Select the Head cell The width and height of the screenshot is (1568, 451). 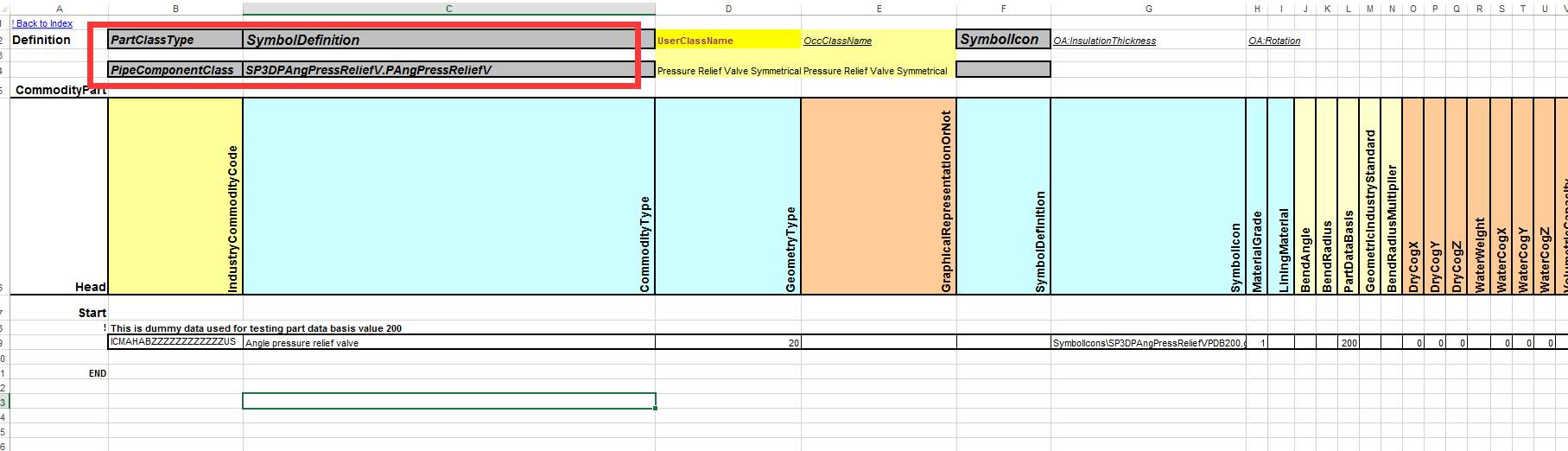[x=59, y=196]
